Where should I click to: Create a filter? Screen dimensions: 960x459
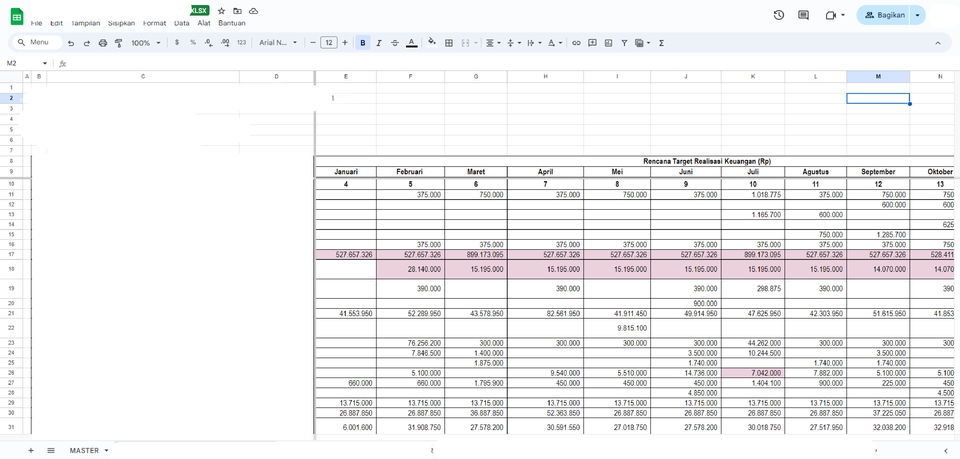coord(624,43)
